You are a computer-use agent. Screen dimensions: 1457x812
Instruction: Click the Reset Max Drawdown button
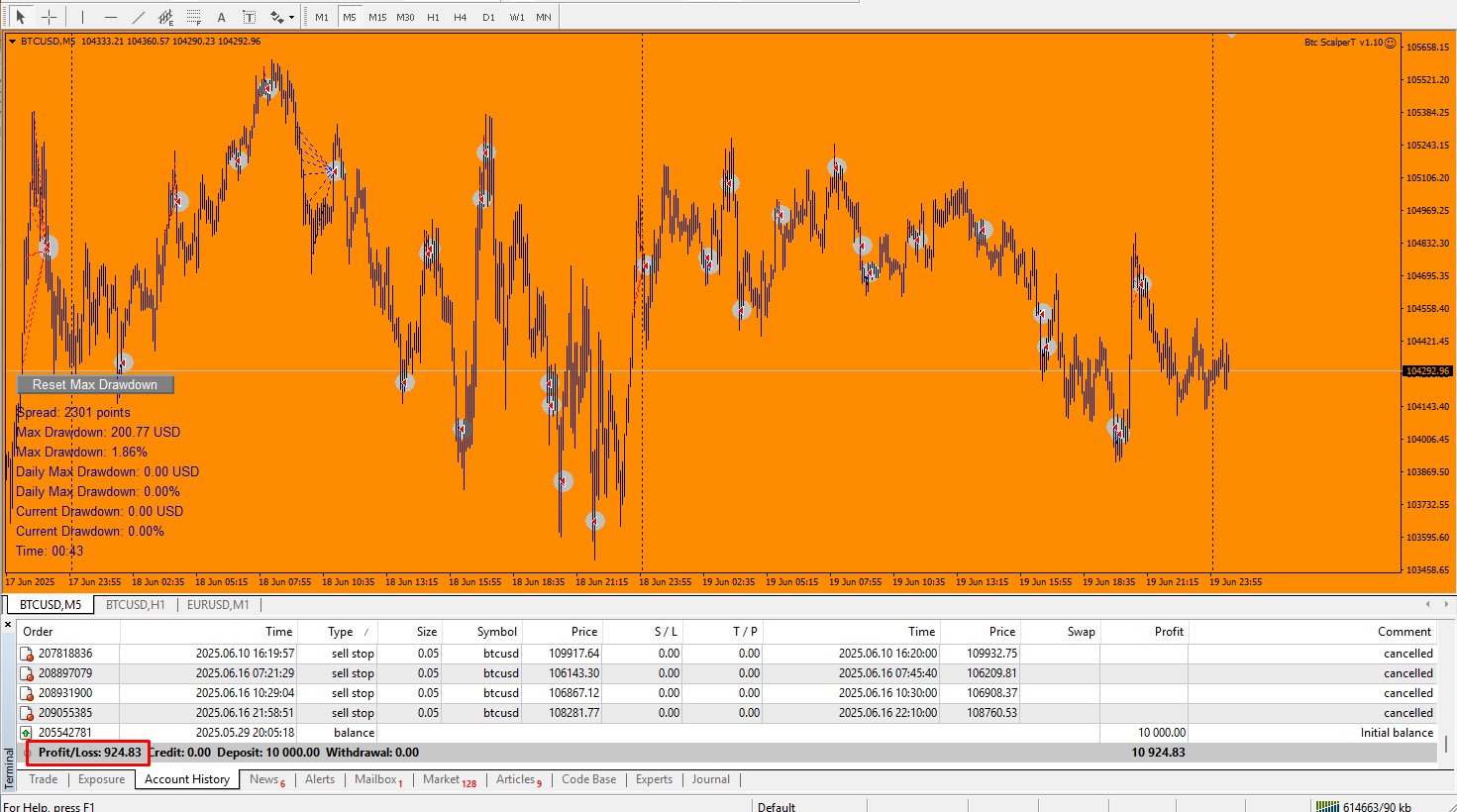(95, 384)
